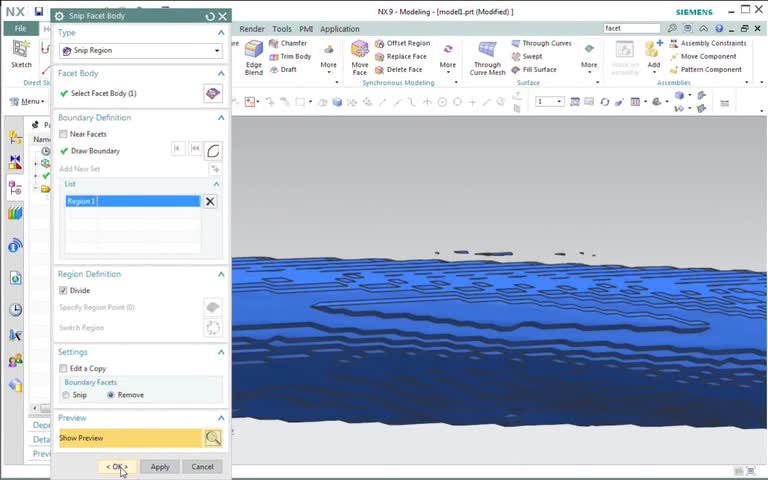Image resolution: width=768 pixels, height=480 pixels.
Task: Click the command finder search field
Action: (x=632, y=28)
